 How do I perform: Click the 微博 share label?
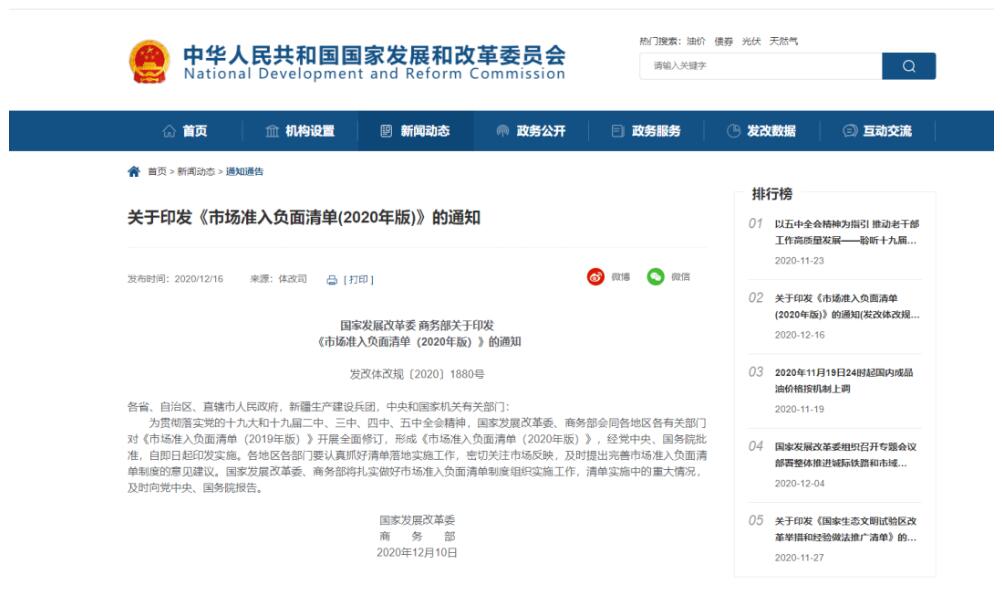click(x=620, y=277)
